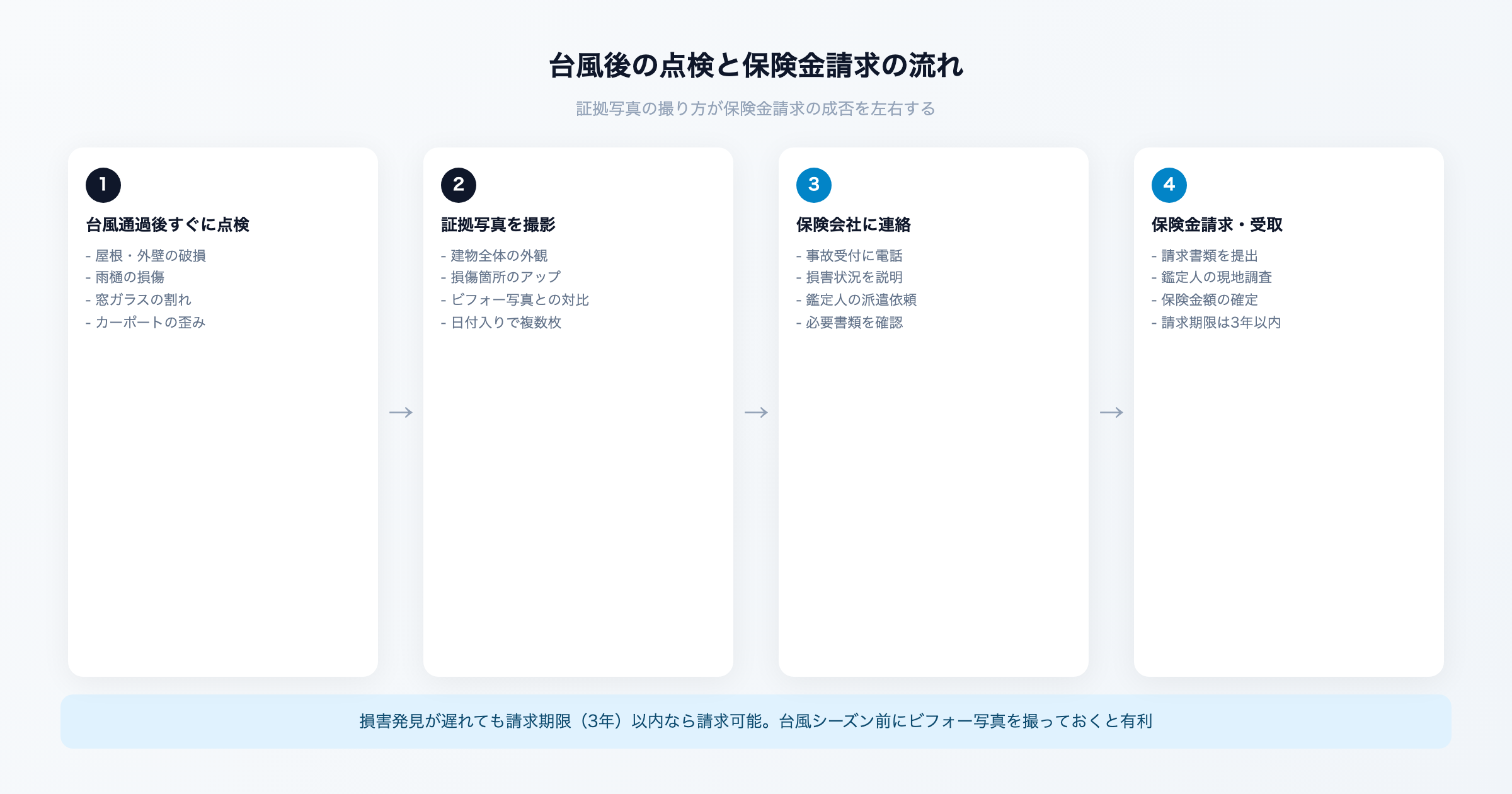Click the step 4 number badge
This screenshot has height=794, width=1512.
(x=1169, y=185)
